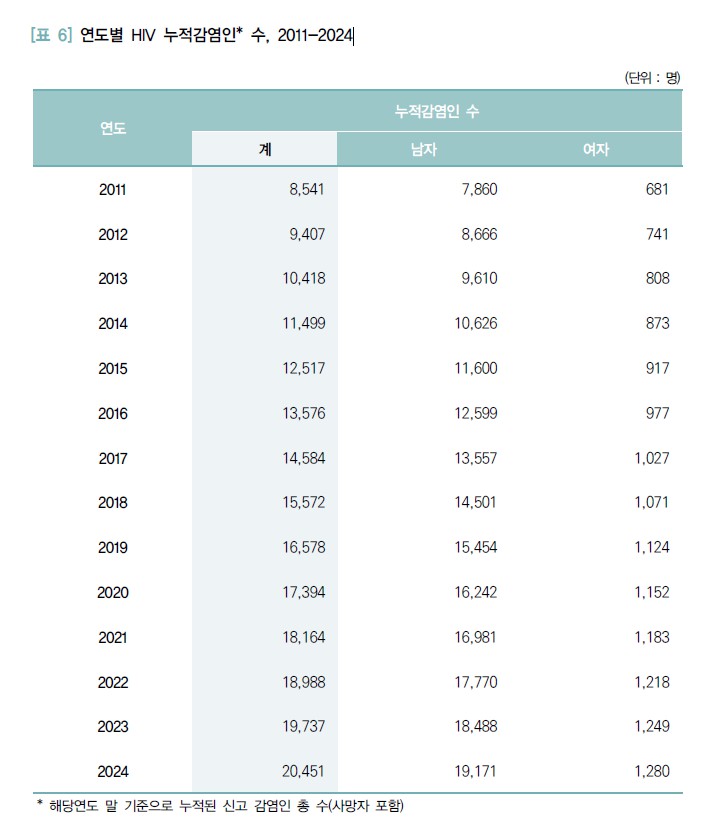This screenshot has height=838, width=714.
Task: Select the 2024 total value 20,451
Action: click(x=302, y=771)
